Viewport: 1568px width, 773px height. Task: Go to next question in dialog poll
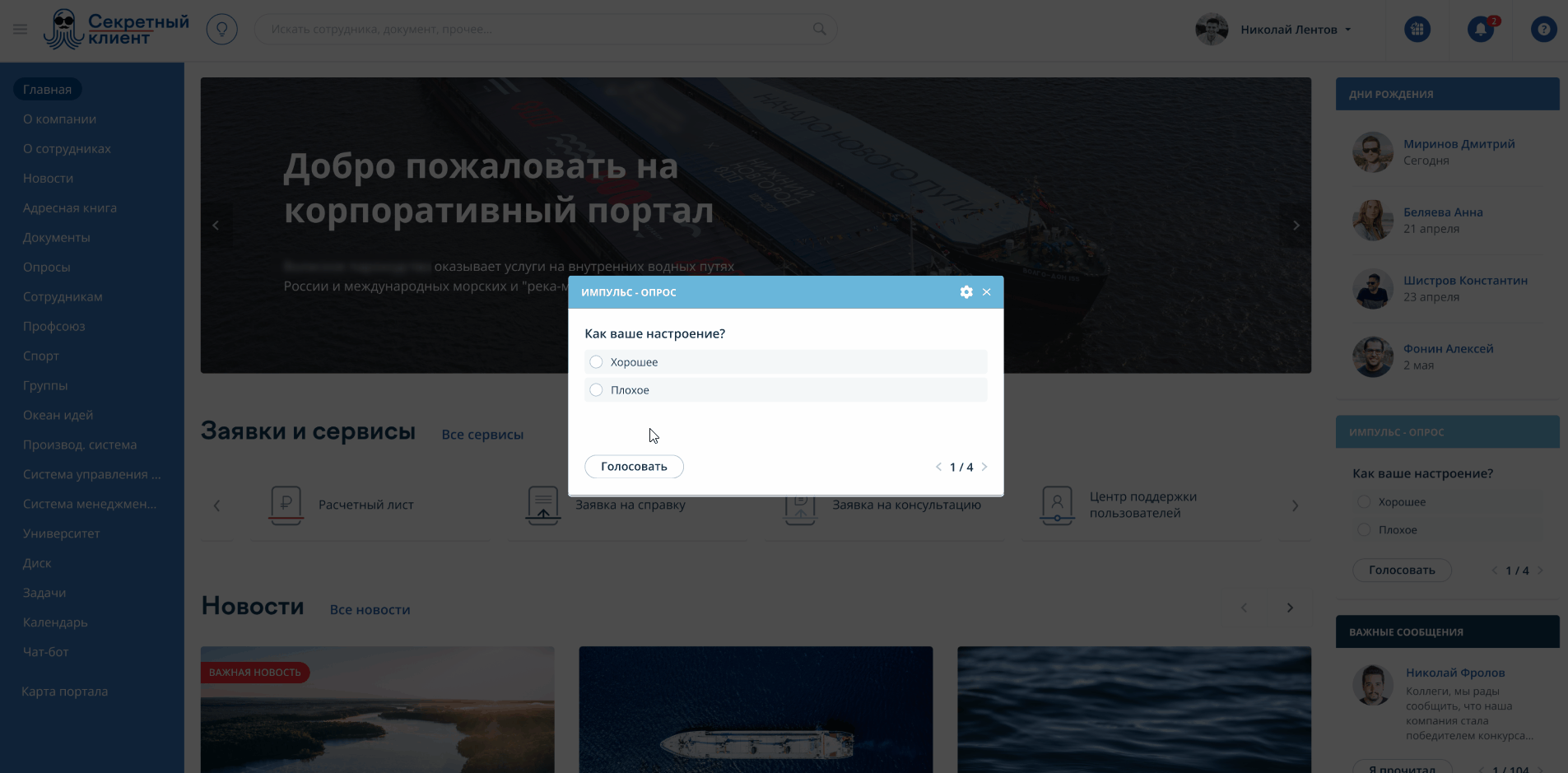click(984, 467)
